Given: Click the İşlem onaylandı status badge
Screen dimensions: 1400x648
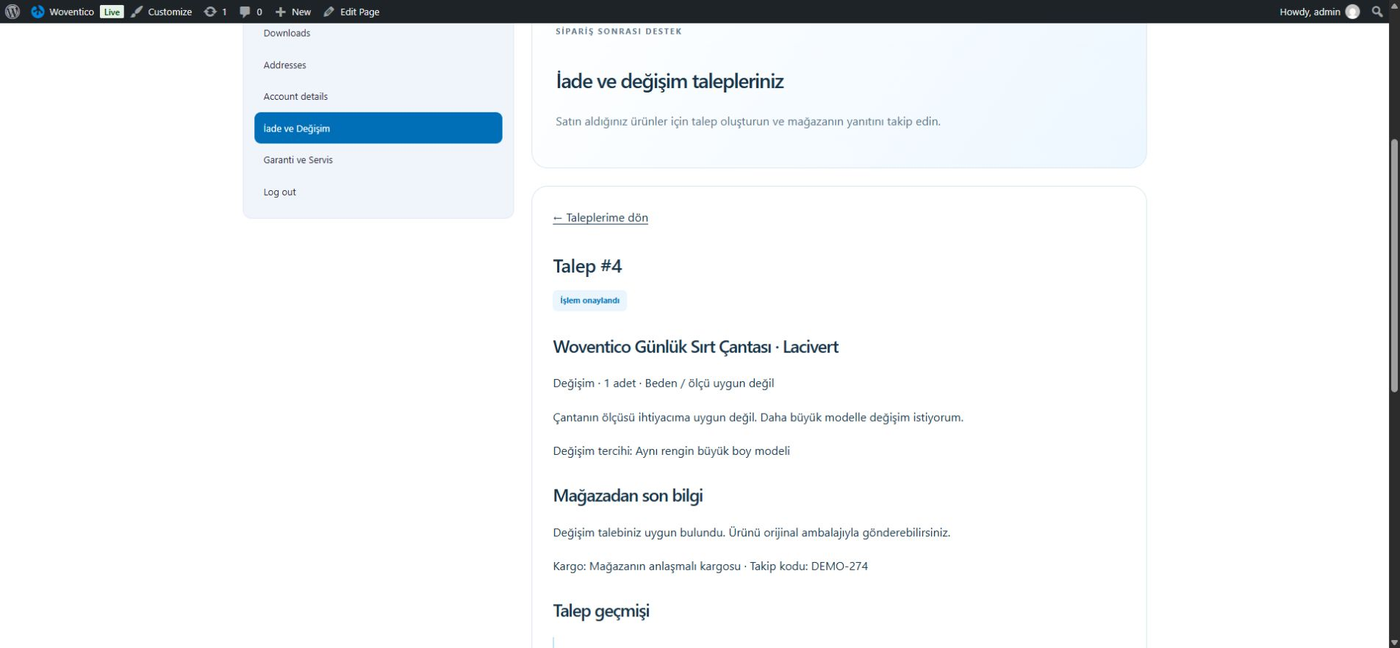Looking at the screenshot, I should point(590,300).
